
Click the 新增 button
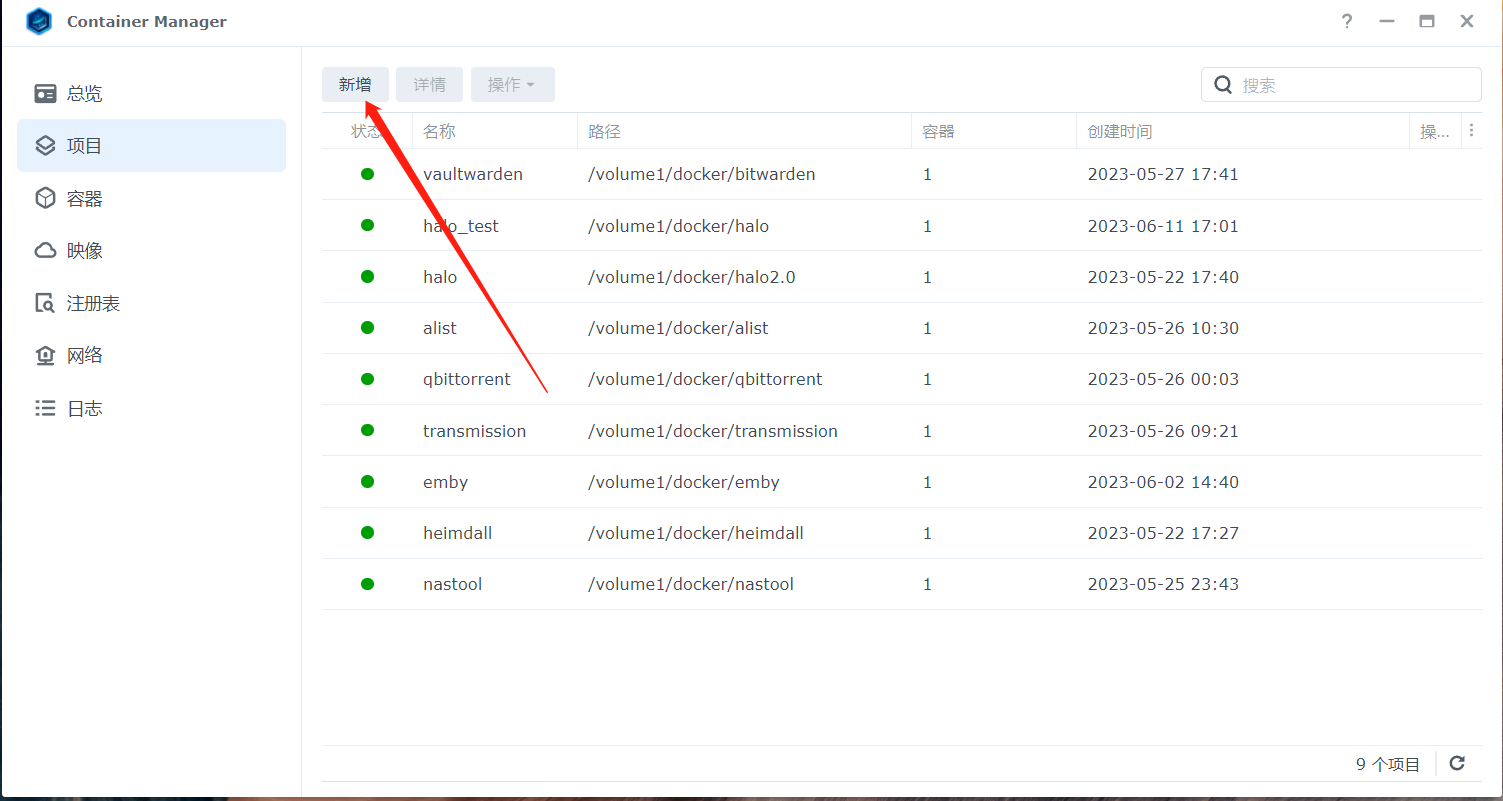tap(355, 85)
